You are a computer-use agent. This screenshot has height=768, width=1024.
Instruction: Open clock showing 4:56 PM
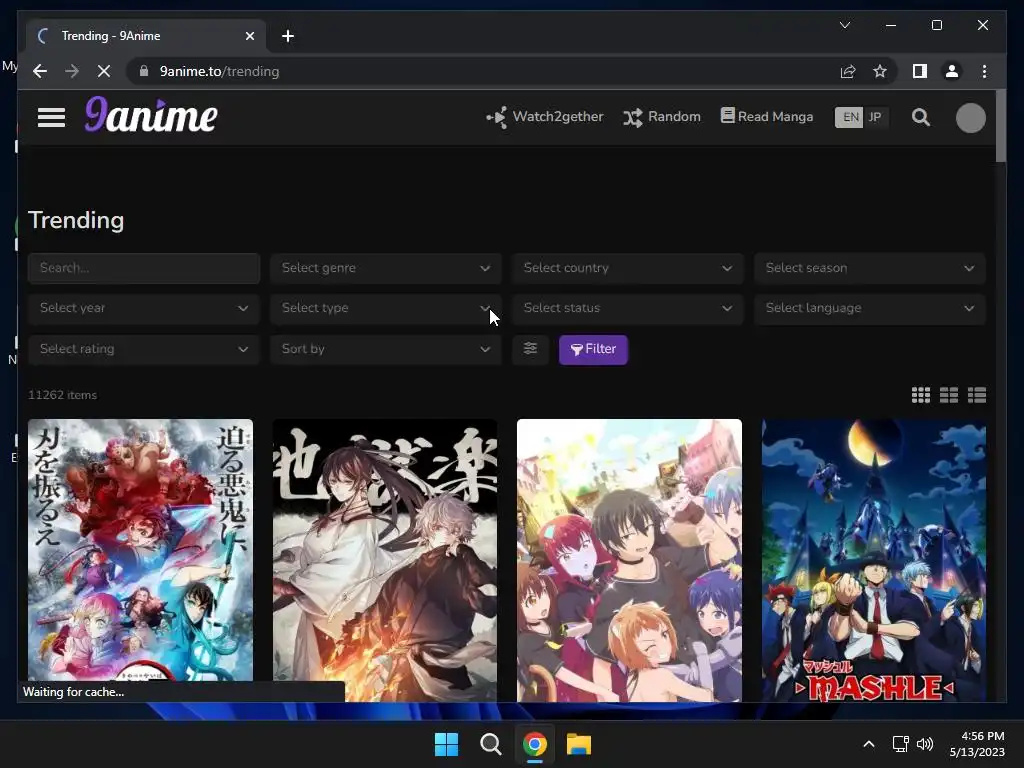tap(977, 744)
